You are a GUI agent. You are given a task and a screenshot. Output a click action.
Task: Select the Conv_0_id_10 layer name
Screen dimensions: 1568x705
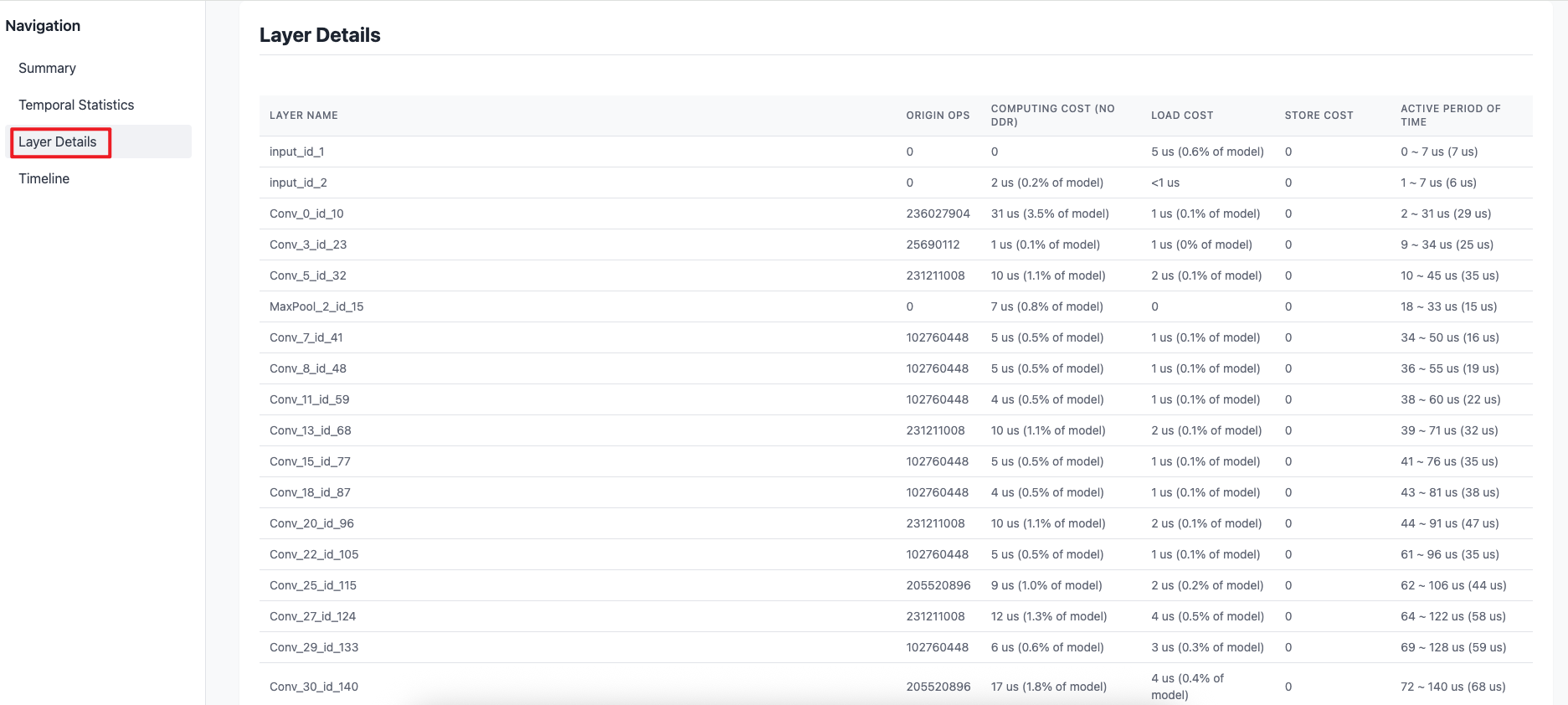[306, 214]
